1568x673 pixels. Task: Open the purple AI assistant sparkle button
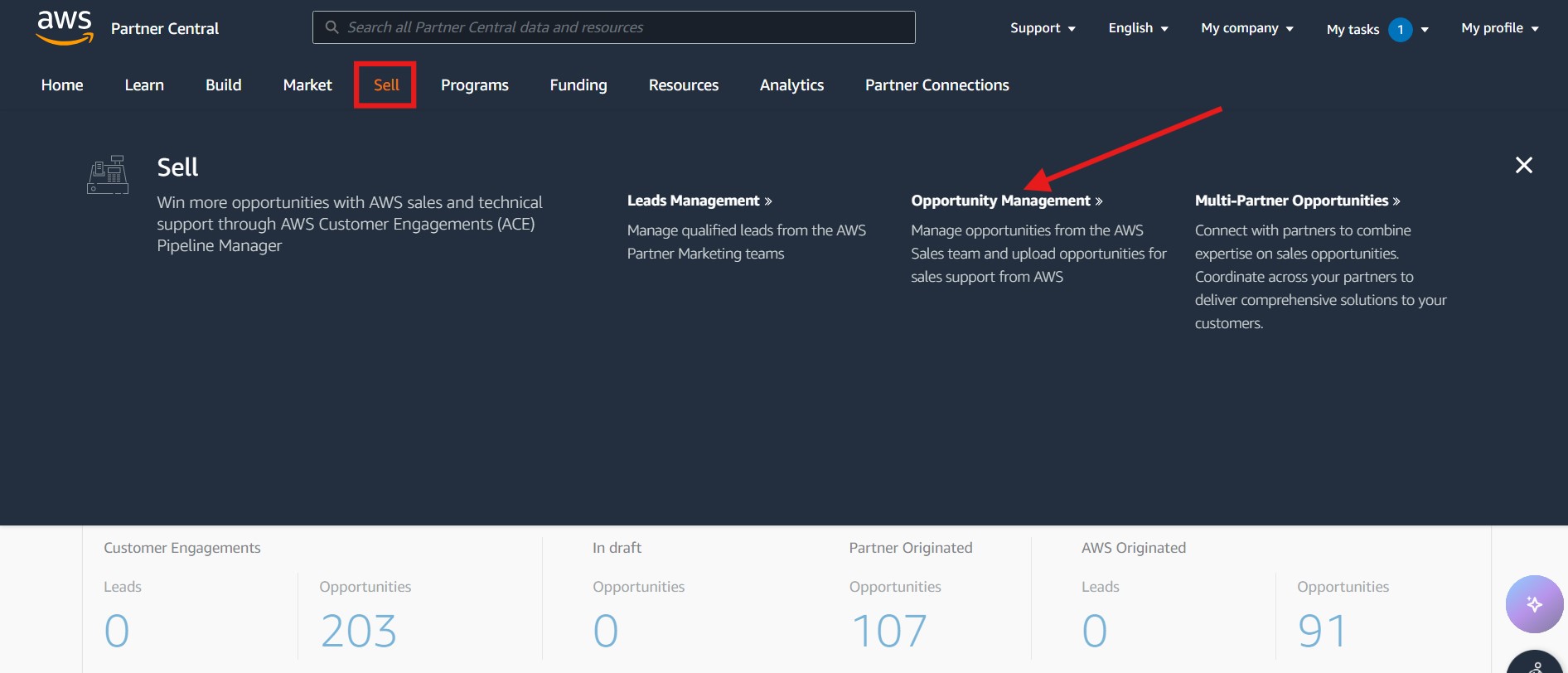pos(1534,604)
